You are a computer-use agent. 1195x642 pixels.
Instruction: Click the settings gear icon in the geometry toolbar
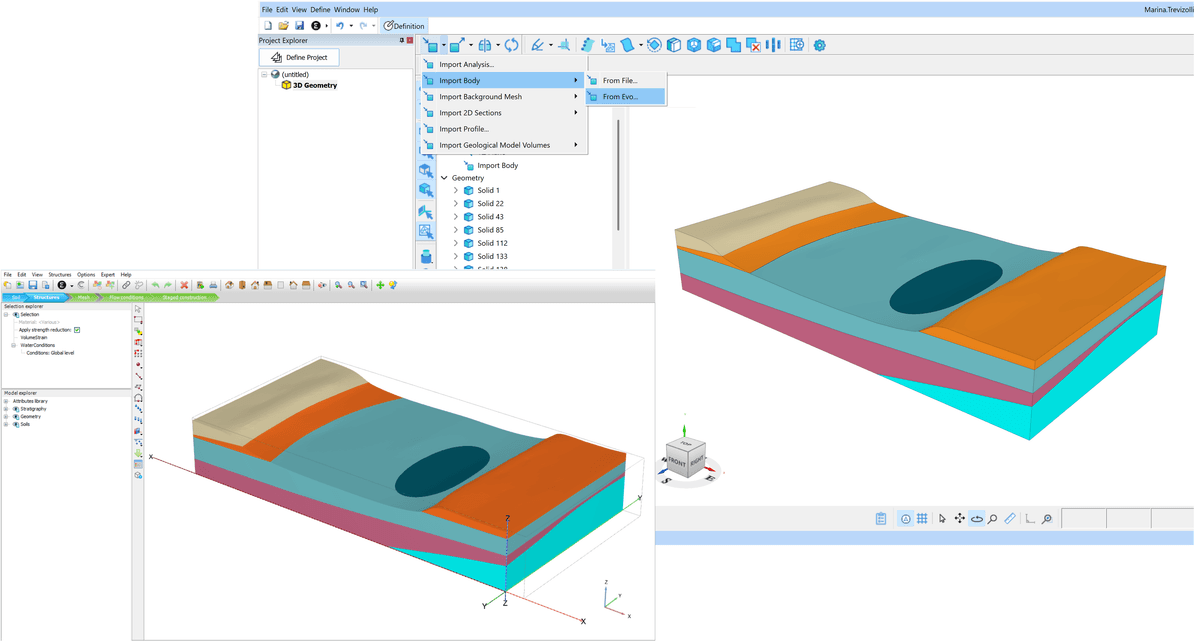819,45
